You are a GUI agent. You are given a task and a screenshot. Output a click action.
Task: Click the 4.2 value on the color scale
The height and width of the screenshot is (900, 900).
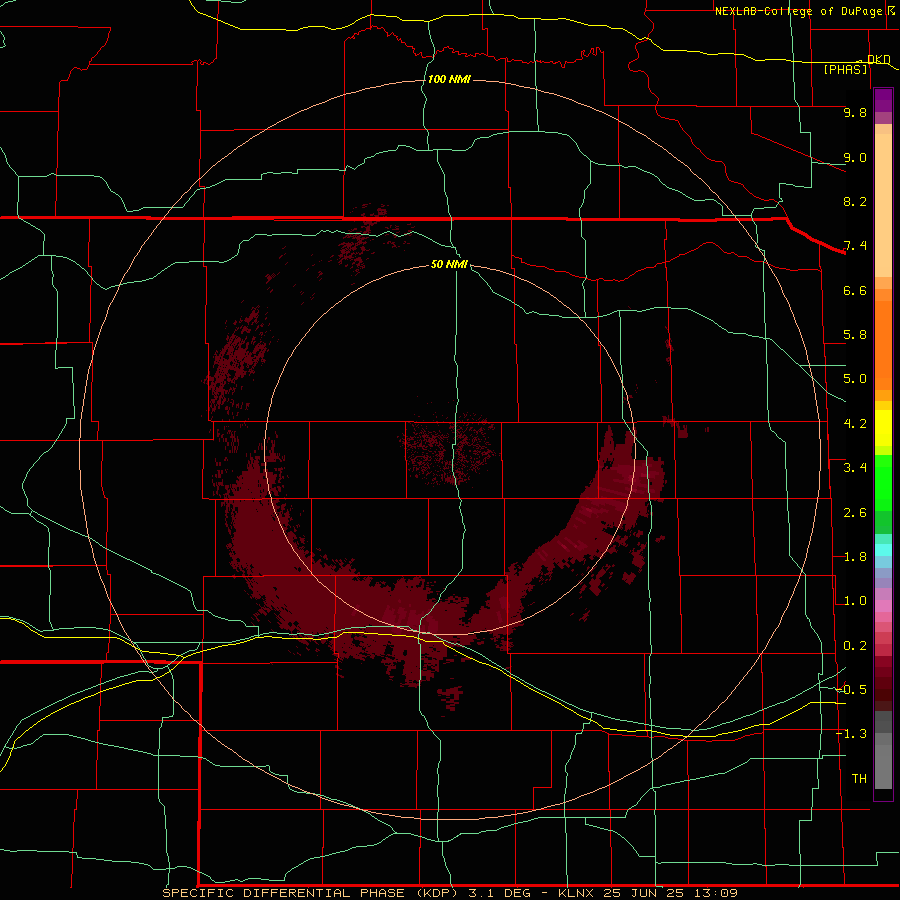point(855,424)
